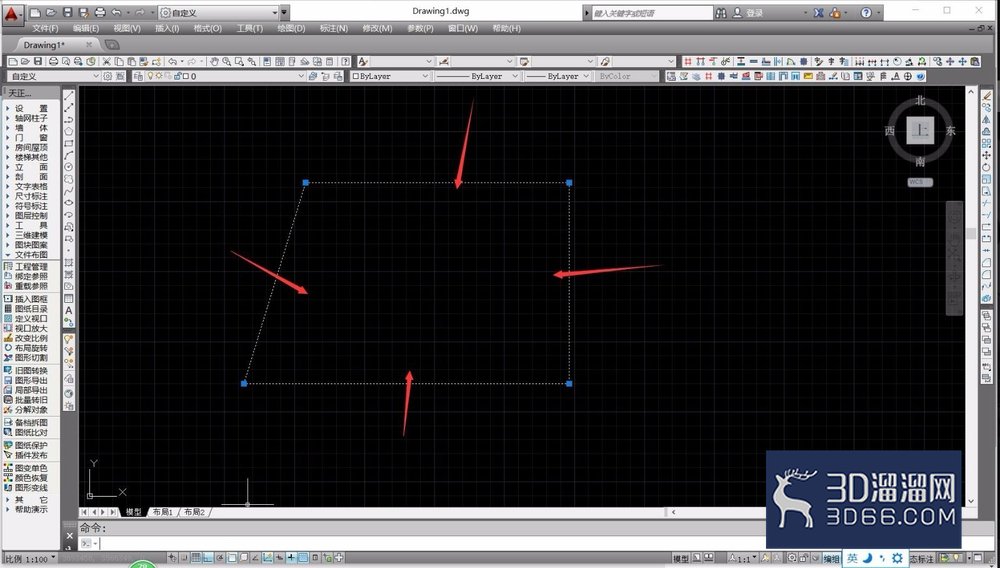Click the WCS button under the ViewCube
This screenshot has width=1000, height=568.
pyautogui.click(x=920, y=182)
